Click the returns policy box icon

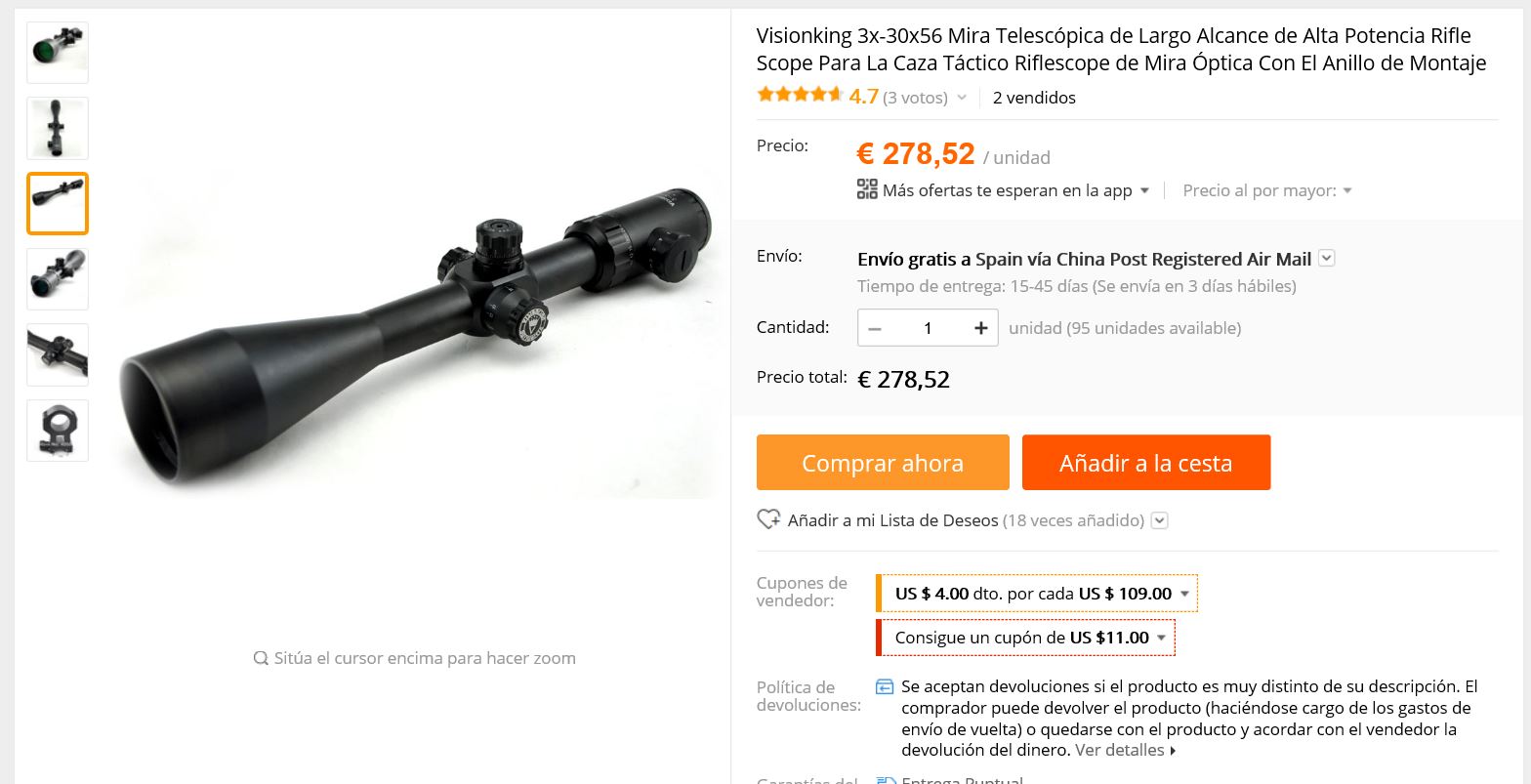coord(885,686)
